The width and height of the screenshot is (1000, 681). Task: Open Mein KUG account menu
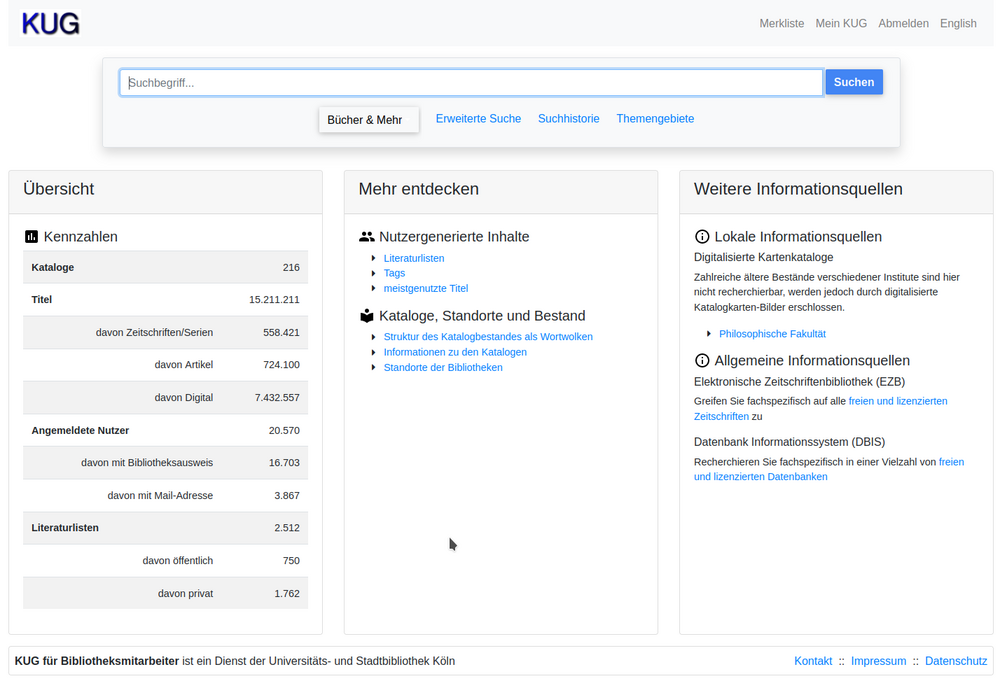click(x=841, y=24)
